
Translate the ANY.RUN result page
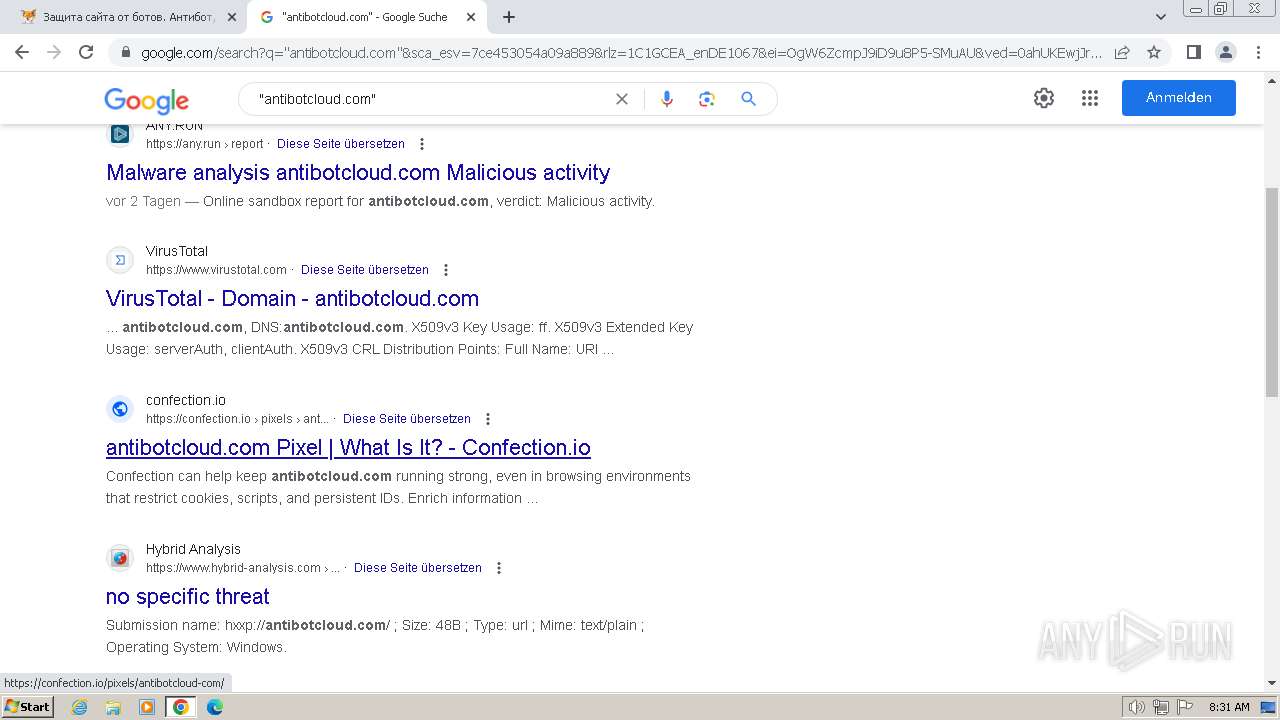[341, 144]
